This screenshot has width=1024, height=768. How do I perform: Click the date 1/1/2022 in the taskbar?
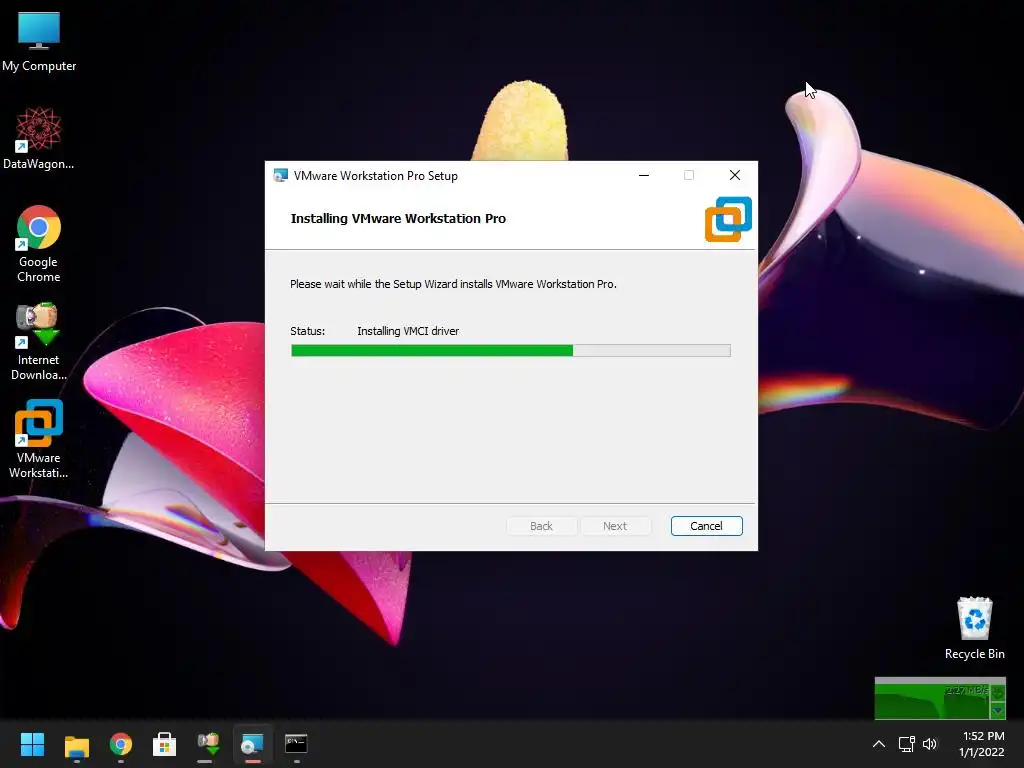pos(982,752)
